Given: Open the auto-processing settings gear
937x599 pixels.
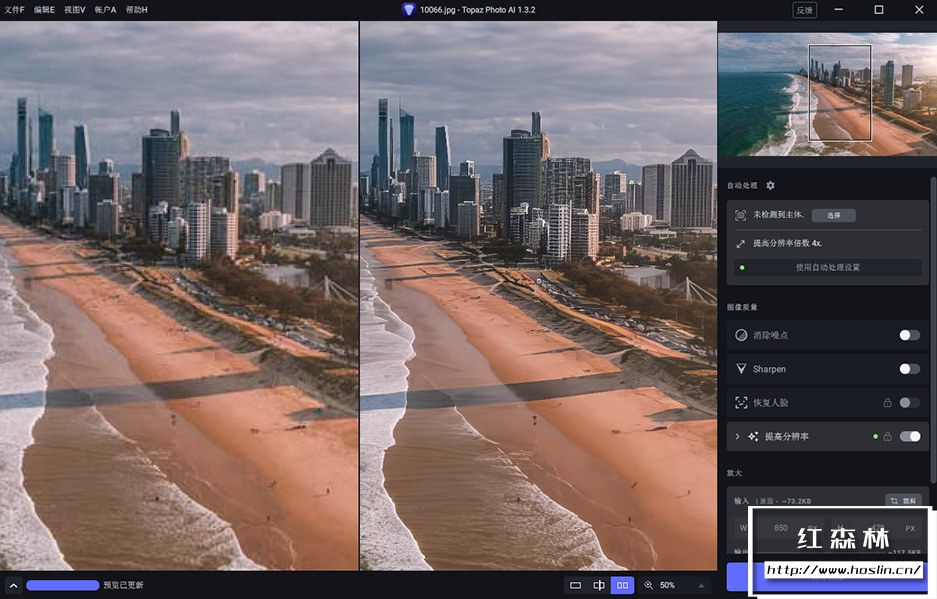Looking at the screenshot, I should 770,186.
